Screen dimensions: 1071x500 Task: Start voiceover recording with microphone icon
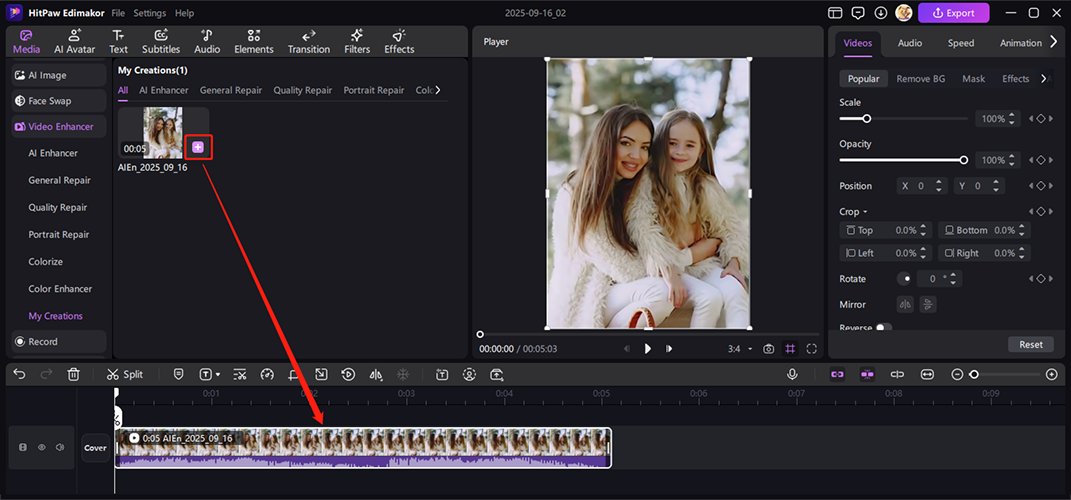792,374
